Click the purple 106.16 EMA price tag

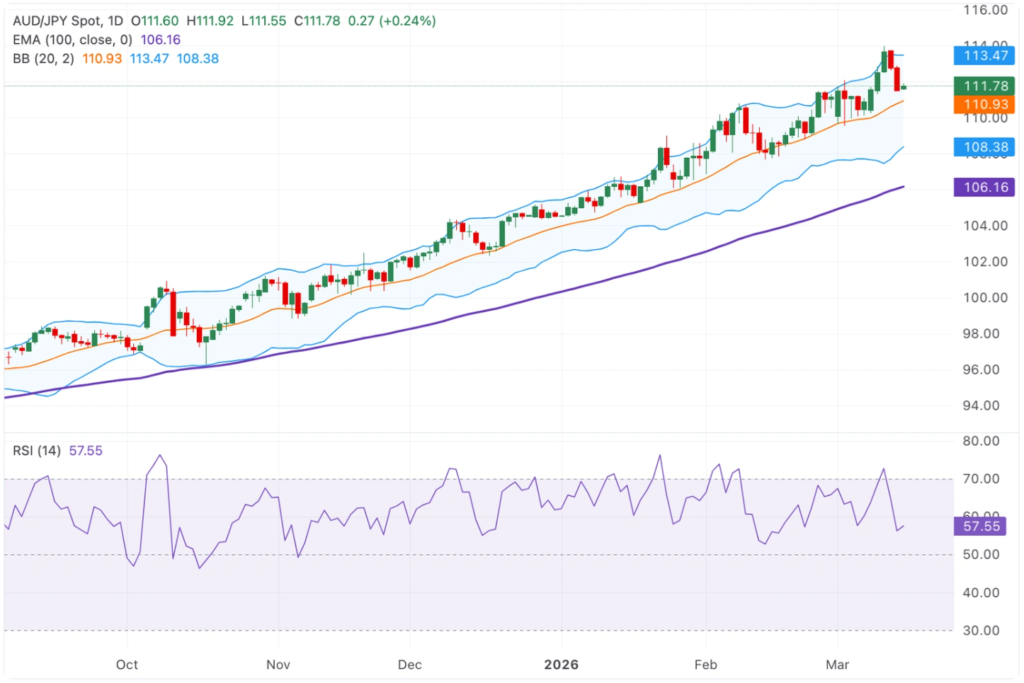coord(984,187)
